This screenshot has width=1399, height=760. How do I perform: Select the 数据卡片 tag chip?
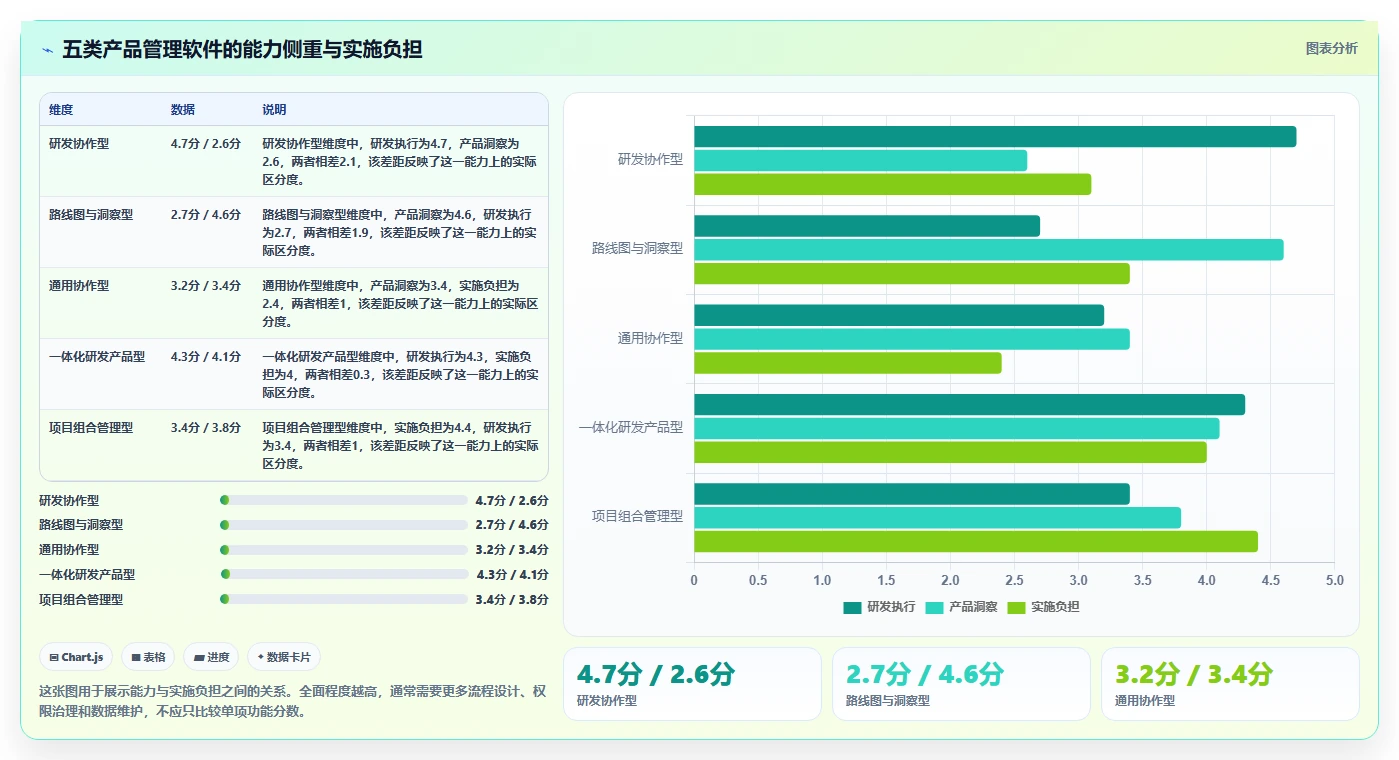284,657
